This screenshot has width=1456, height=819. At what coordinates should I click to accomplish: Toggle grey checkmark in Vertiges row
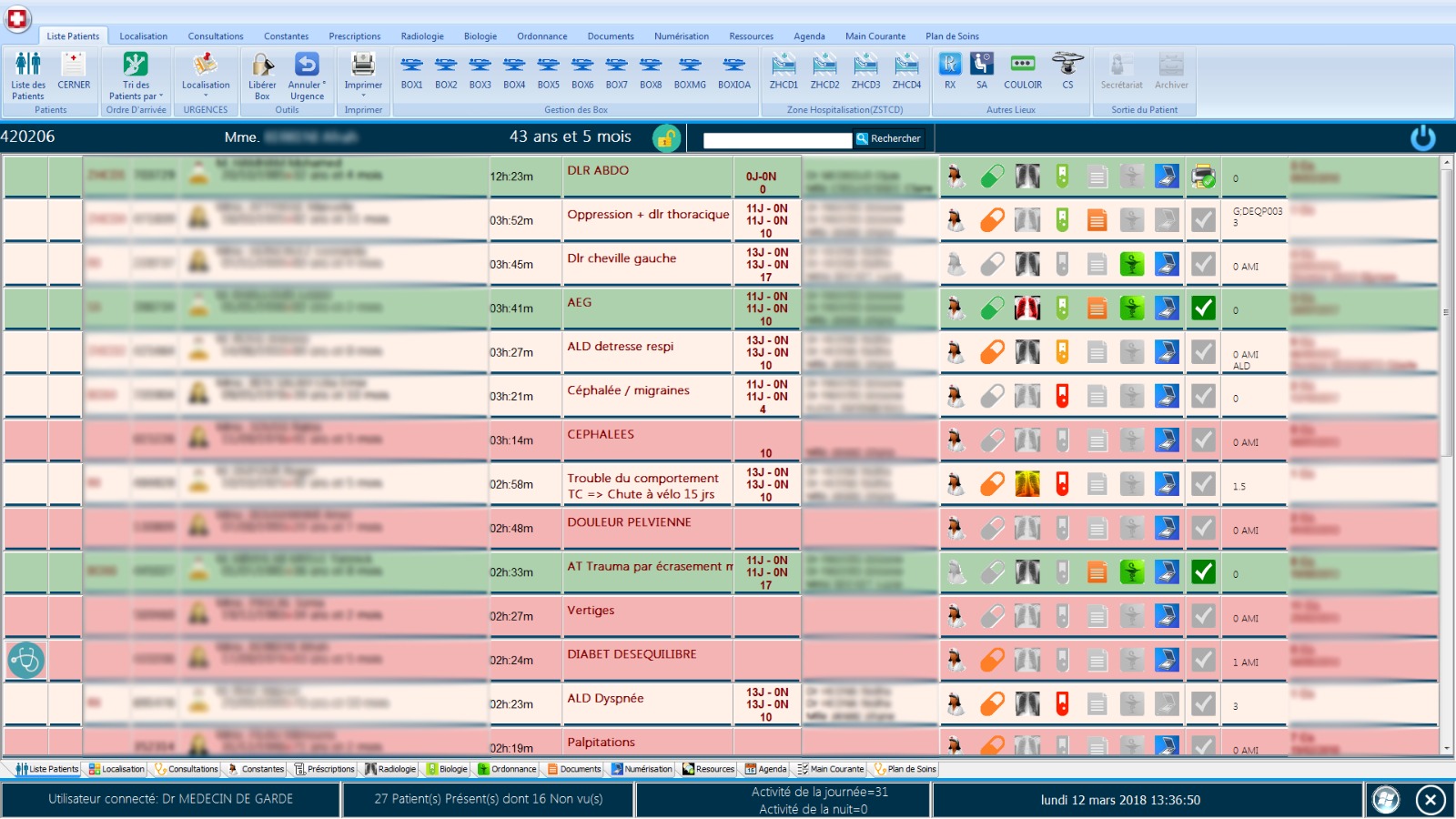(x=1203, y=616)
